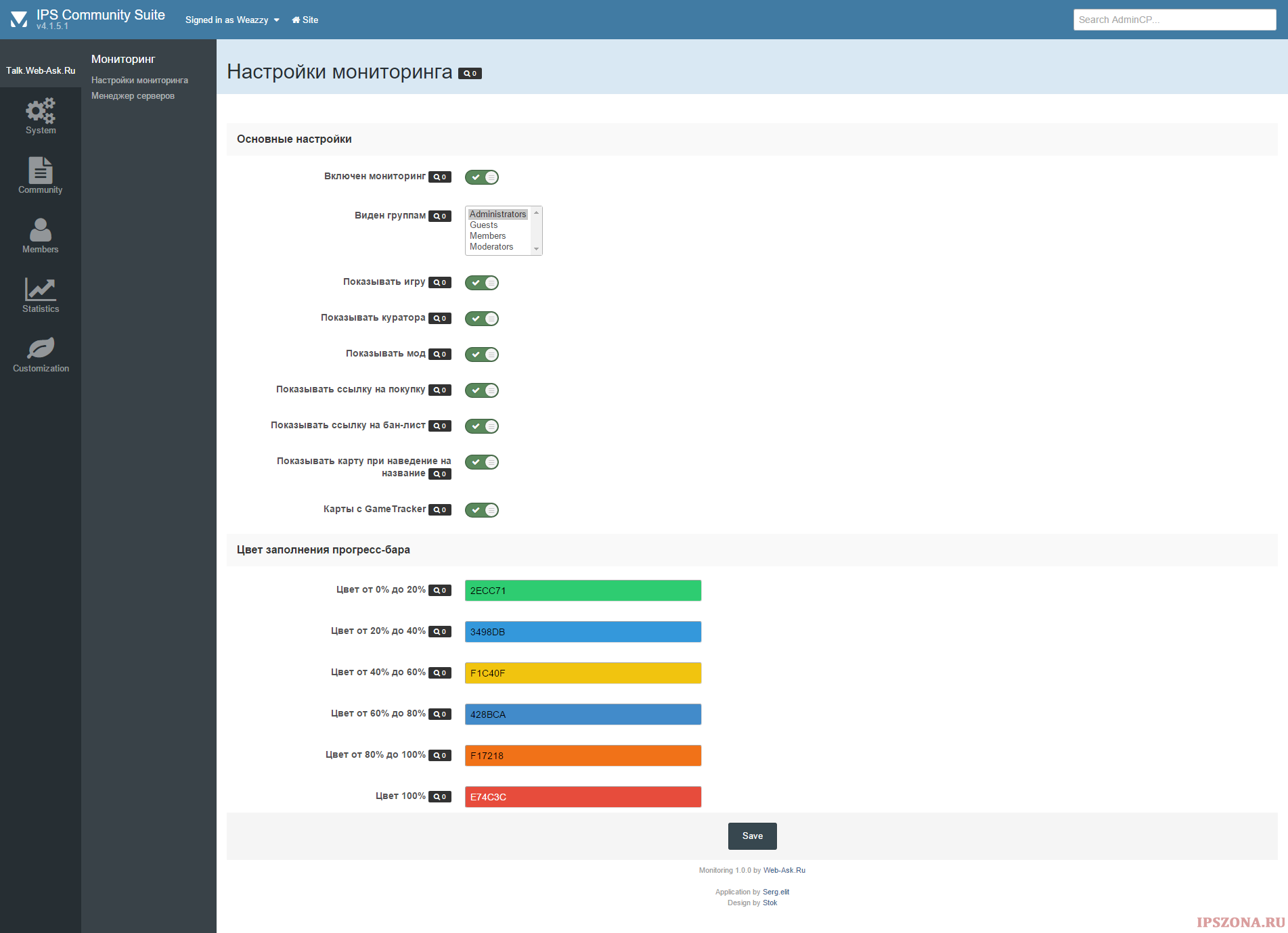Click search badge next to Включен мониторинг

click(440, 177)
